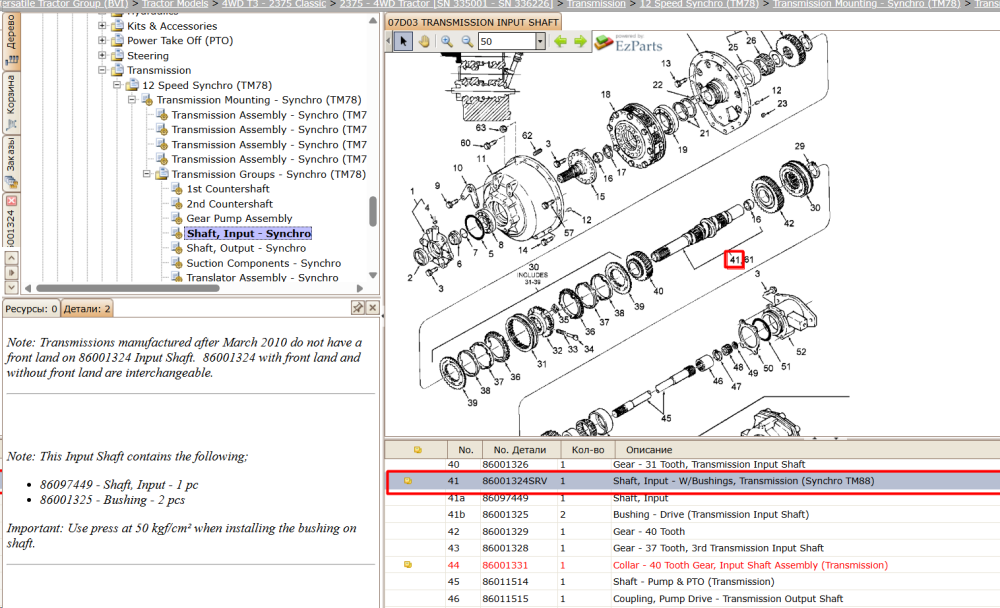
Task: Click the zoom value field showing 50
Action: coord(507,41)
